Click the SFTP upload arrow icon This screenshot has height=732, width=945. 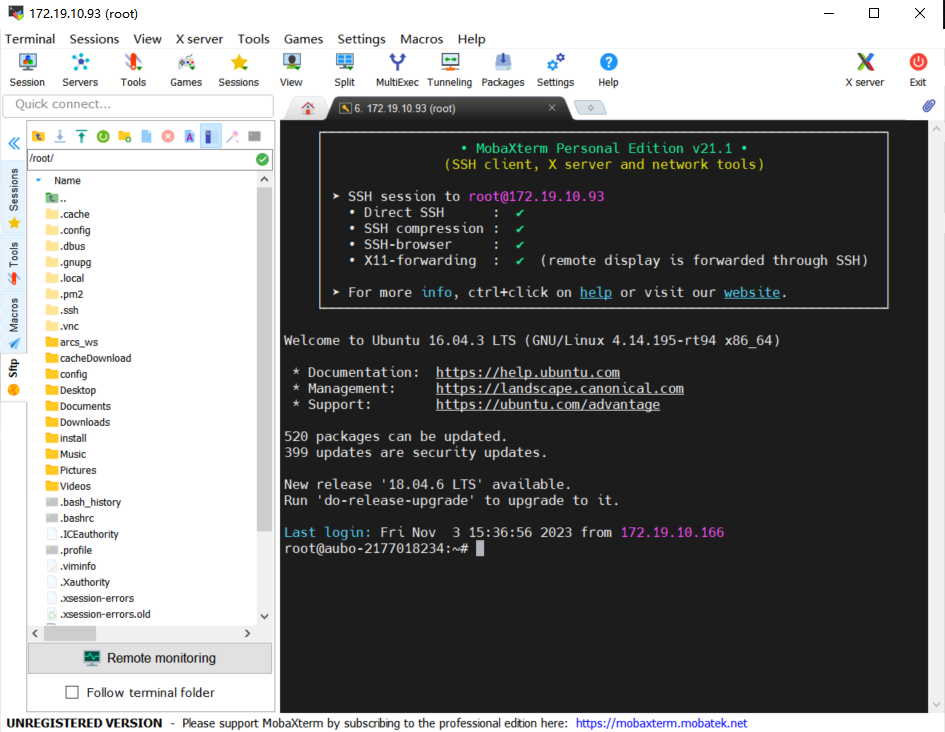coord(81,136)
